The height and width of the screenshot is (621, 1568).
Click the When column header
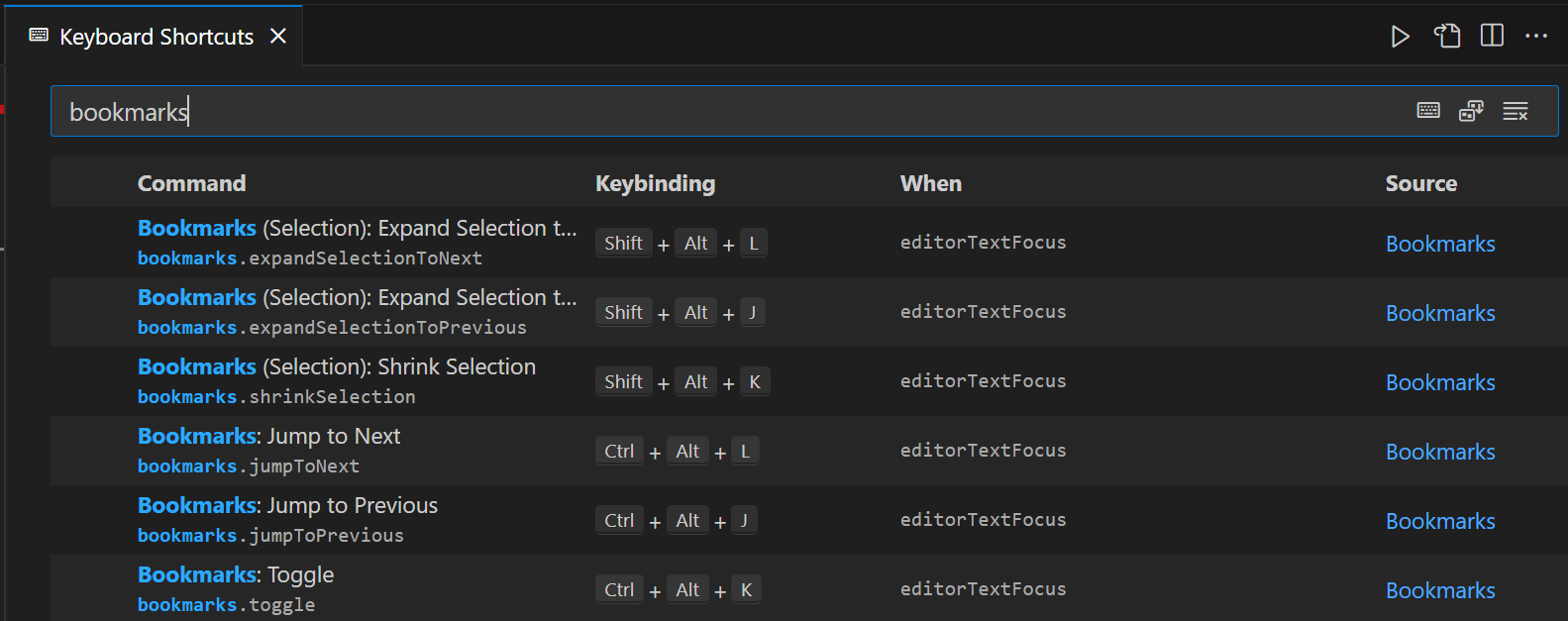pyautogui.click(x=930, y=183)
